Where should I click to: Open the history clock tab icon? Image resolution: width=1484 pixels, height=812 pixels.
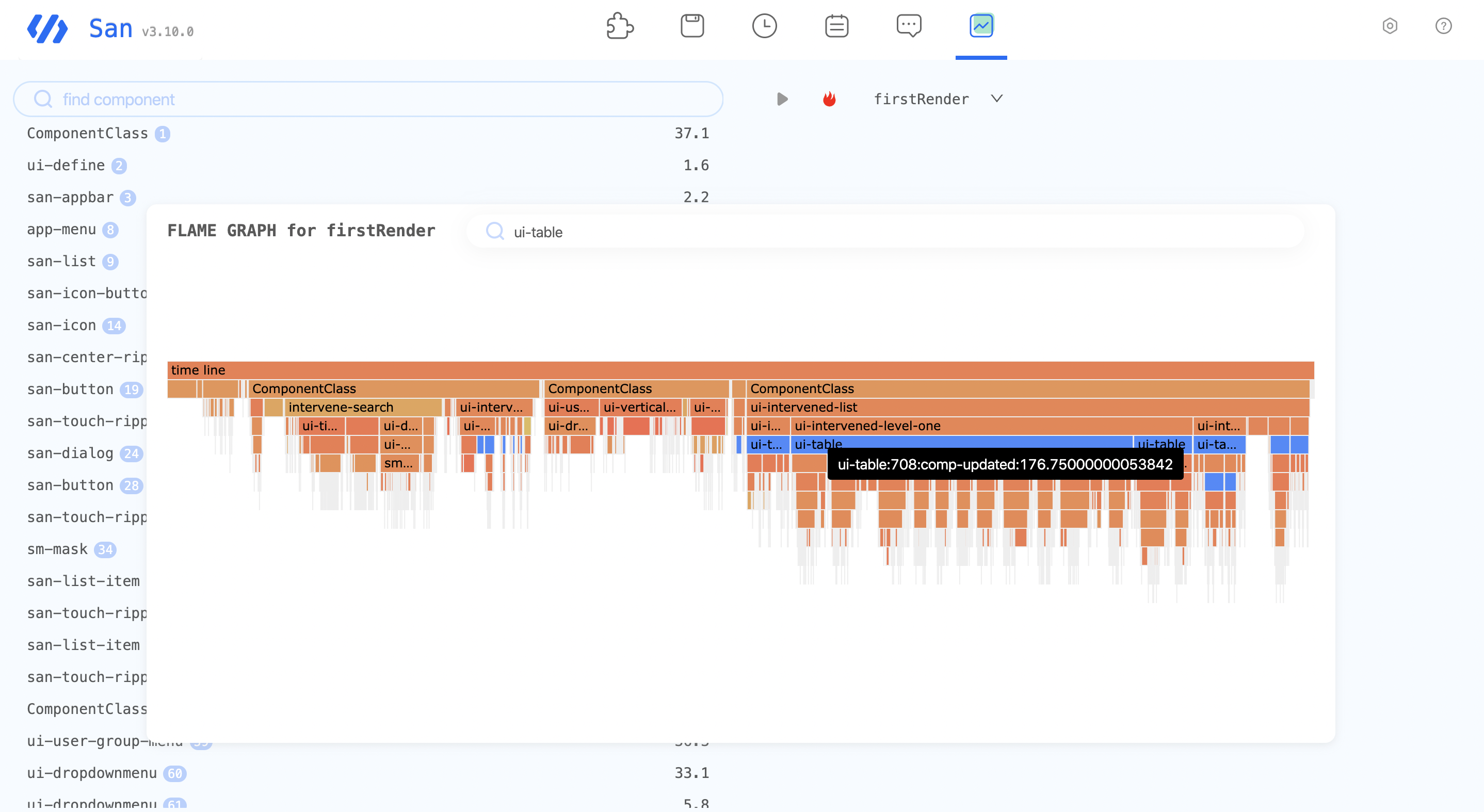(x=765, y=26)
